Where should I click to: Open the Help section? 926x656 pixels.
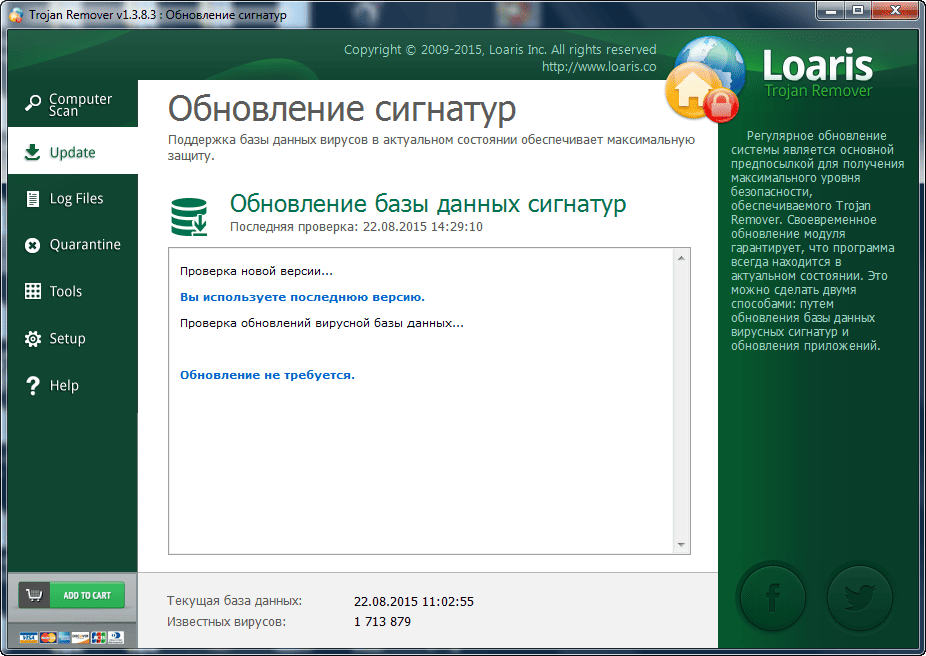tap(73, 386)
